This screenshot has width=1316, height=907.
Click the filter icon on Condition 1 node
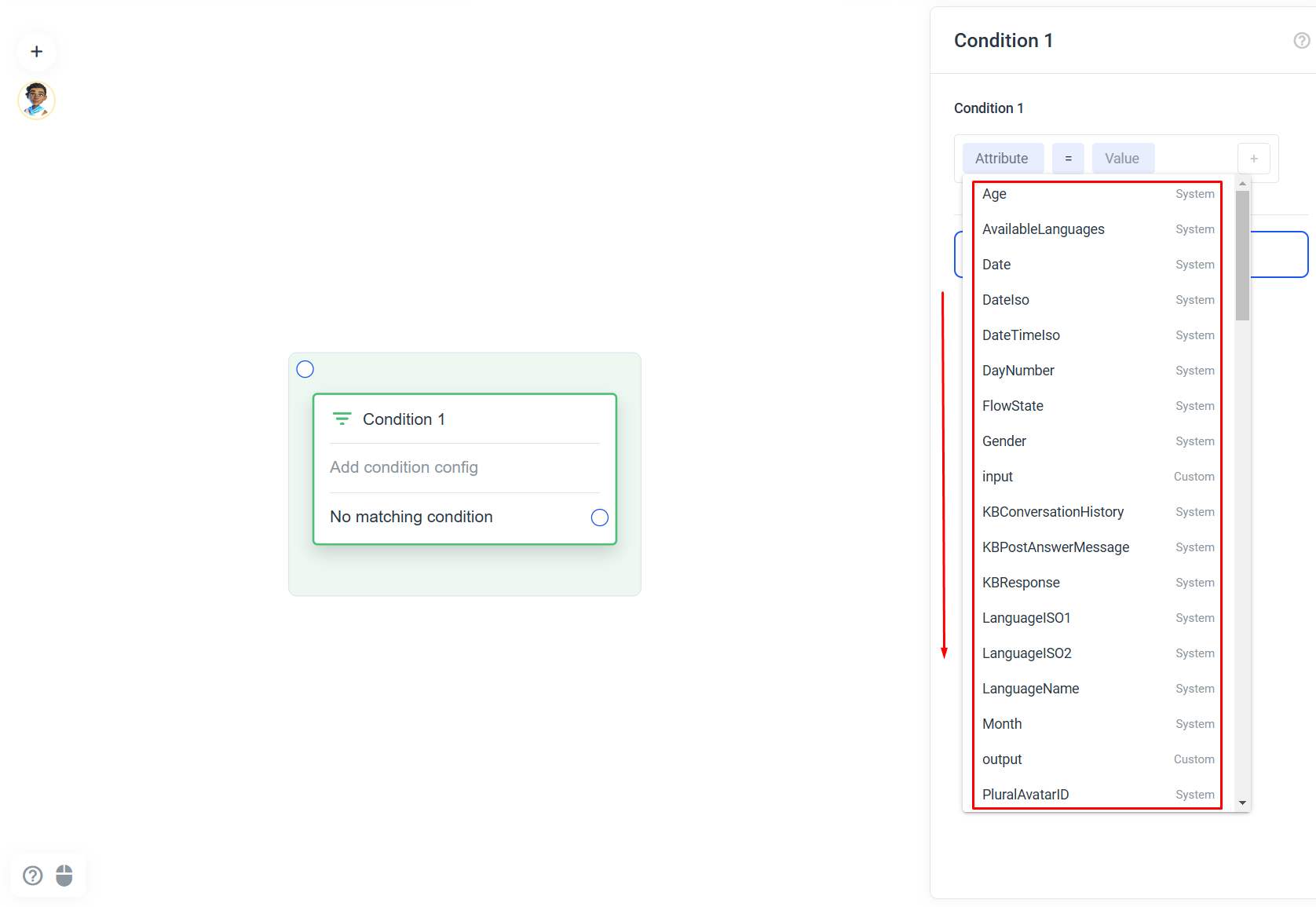[x=342, y=419]
